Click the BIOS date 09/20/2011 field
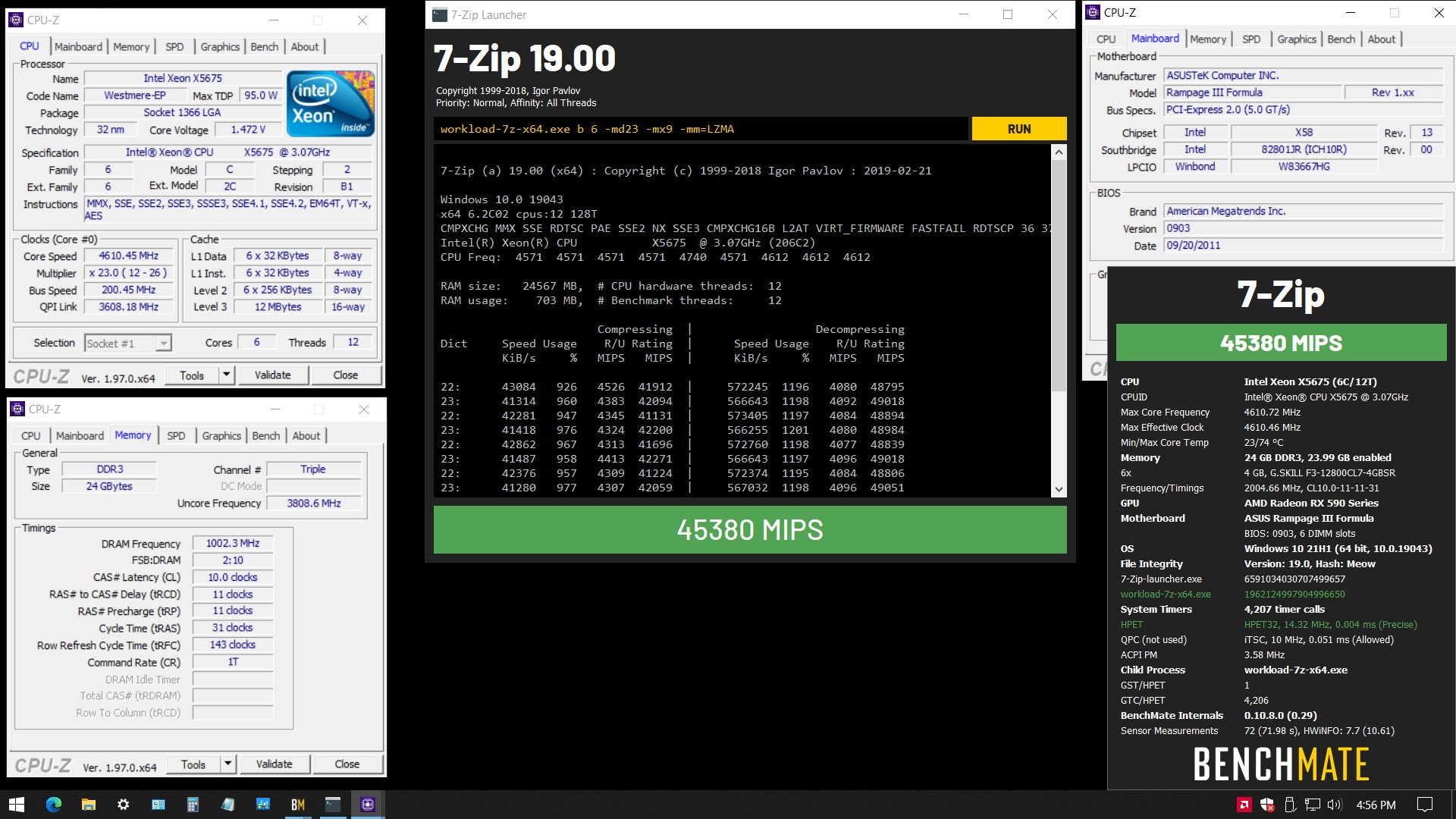 (1303, 246)
